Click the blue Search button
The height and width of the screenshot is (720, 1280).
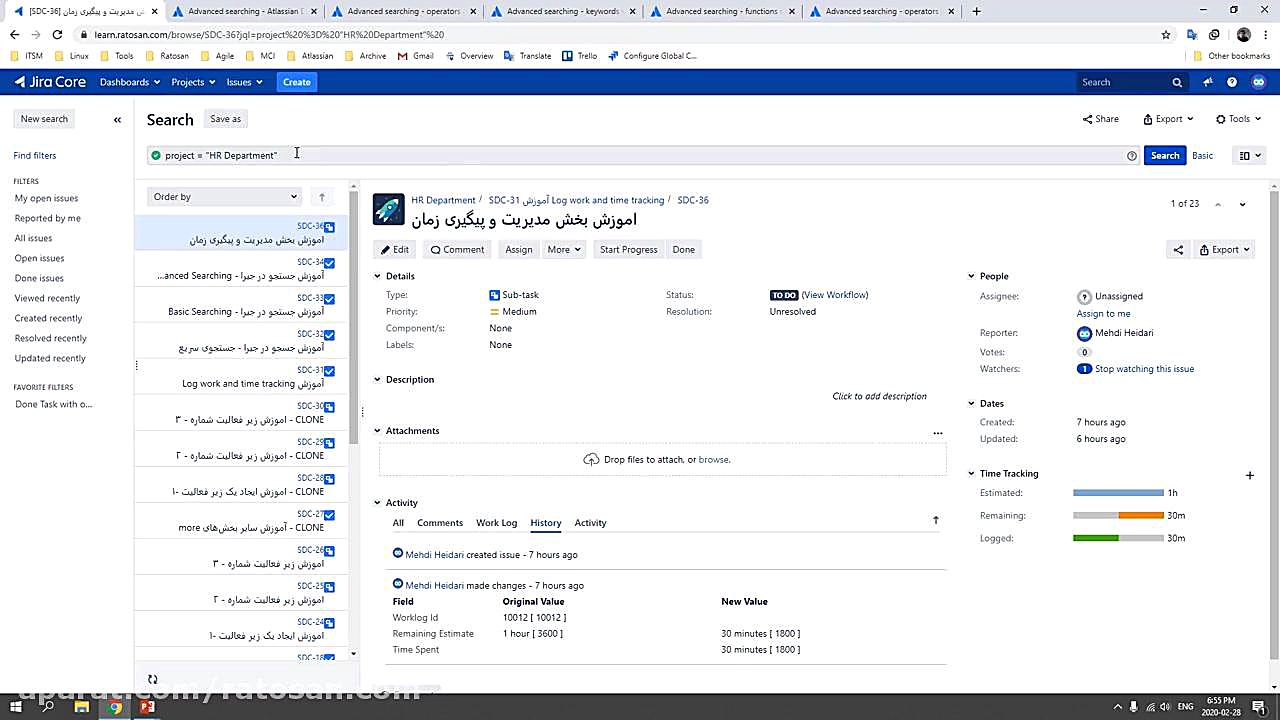pyautogui.click(x=1165, y=155)
